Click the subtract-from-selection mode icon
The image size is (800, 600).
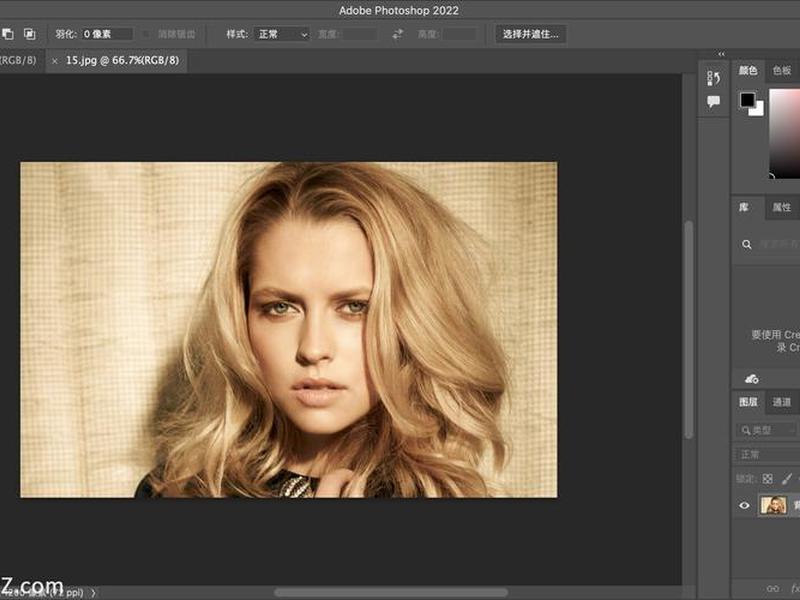tap(7, 34)
